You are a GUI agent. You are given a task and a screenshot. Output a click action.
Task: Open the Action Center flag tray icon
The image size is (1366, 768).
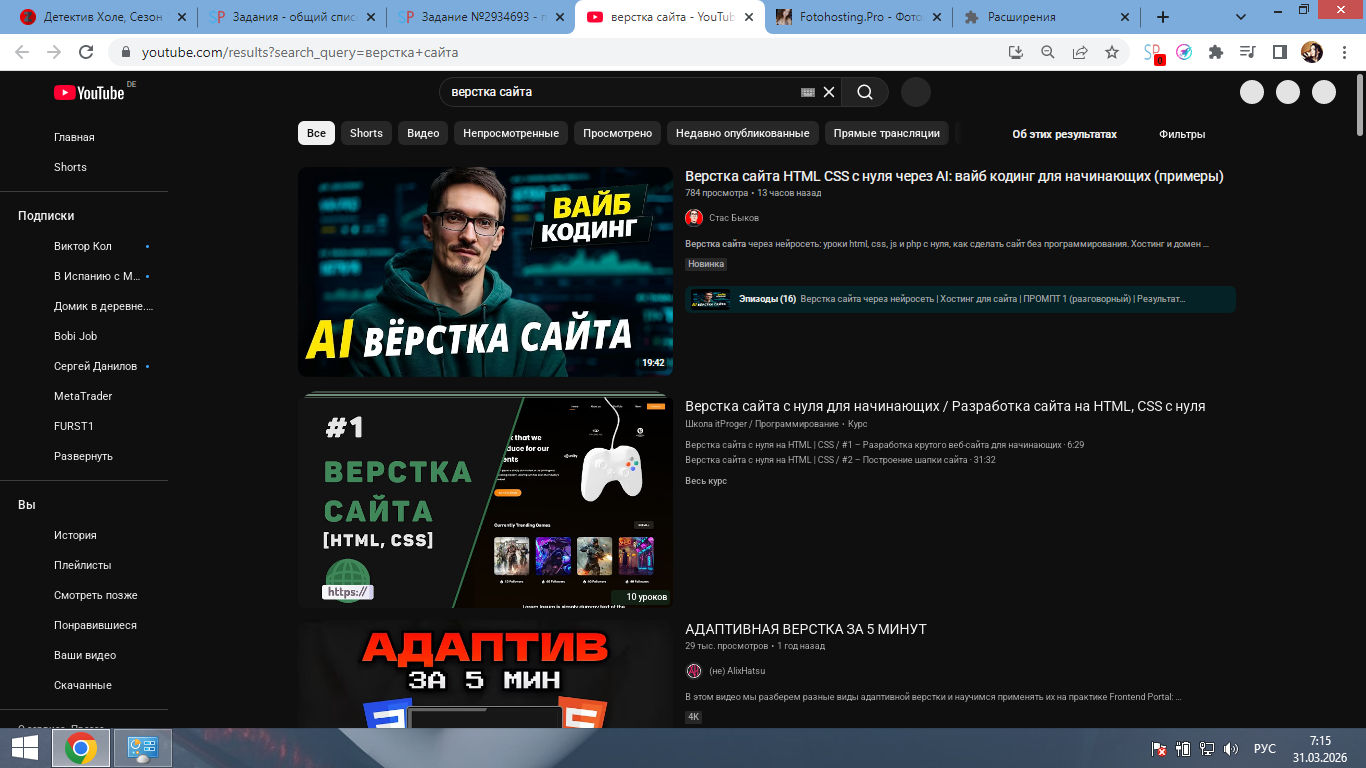(x=1160, y=748)
